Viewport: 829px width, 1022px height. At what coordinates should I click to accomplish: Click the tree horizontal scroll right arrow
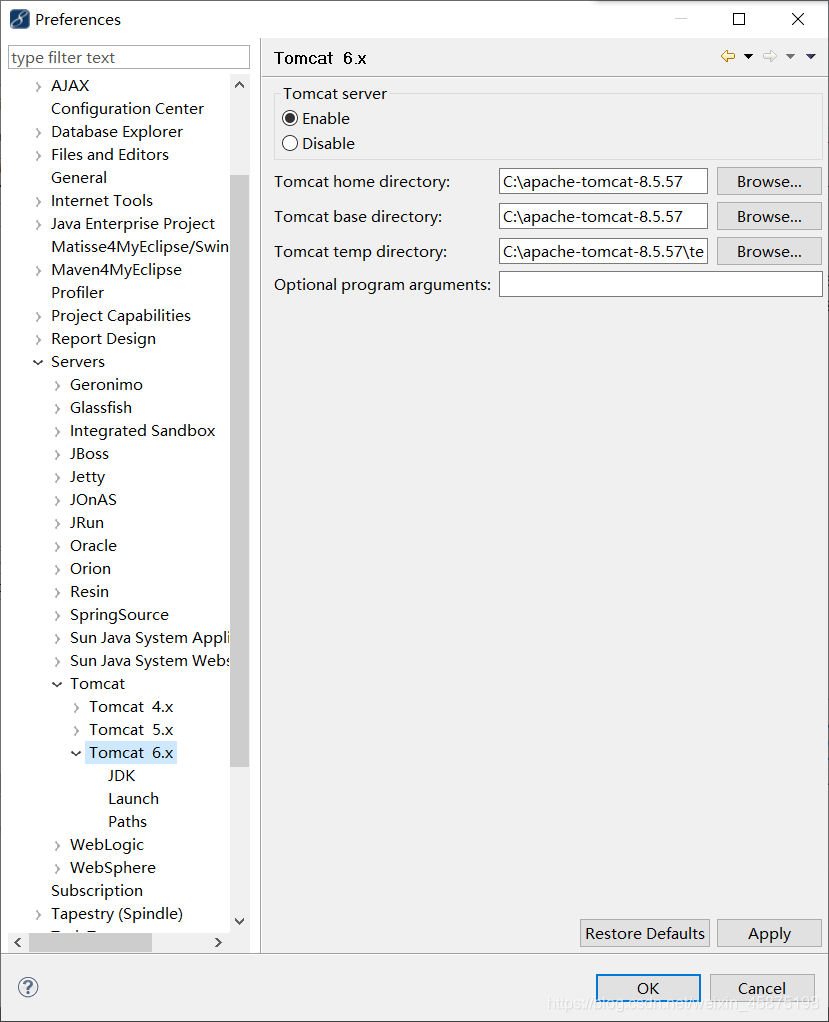pos(218,942)
